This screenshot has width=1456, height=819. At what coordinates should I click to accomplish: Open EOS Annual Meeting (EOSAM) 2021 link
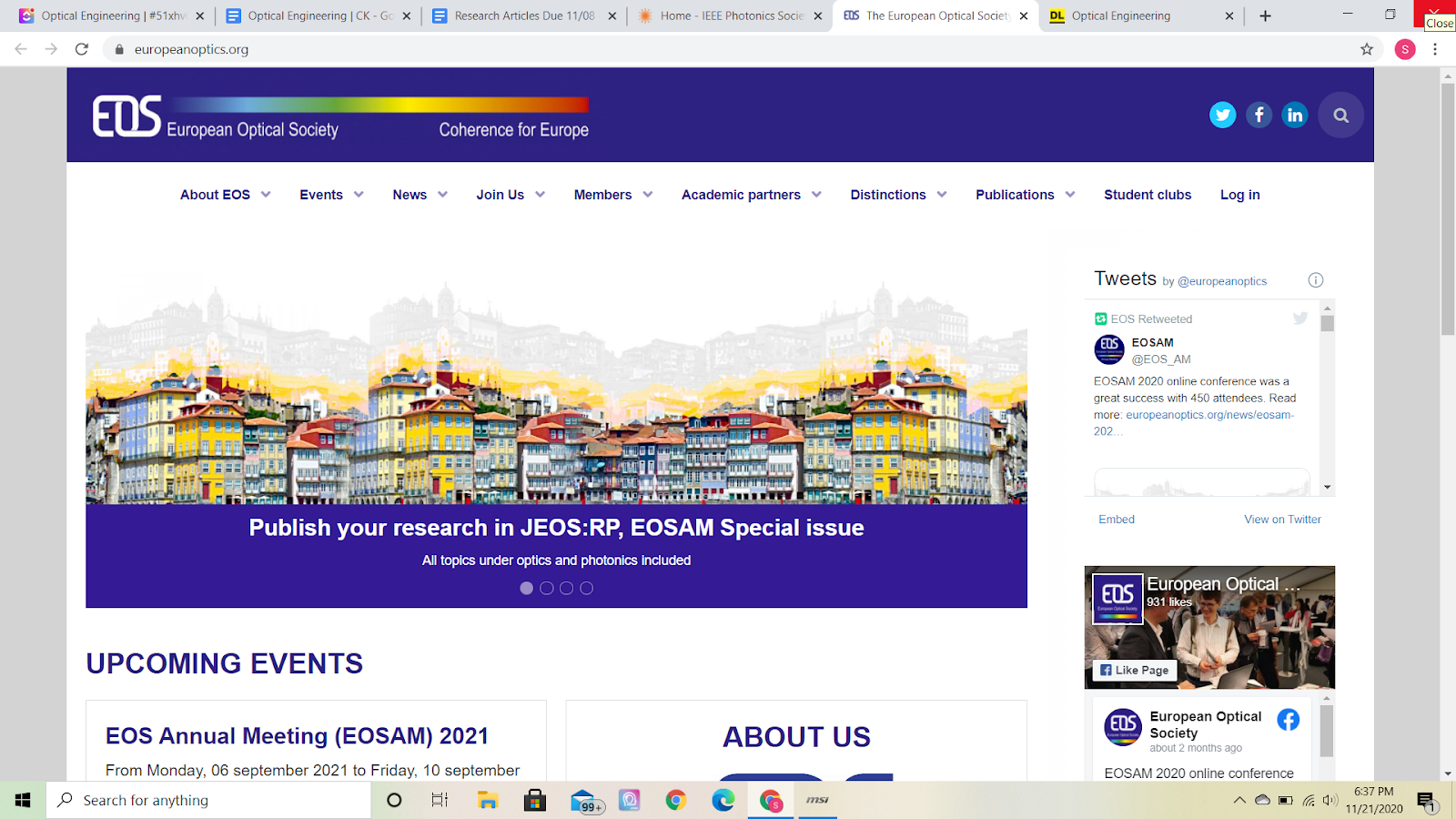[x=297, y=735]
